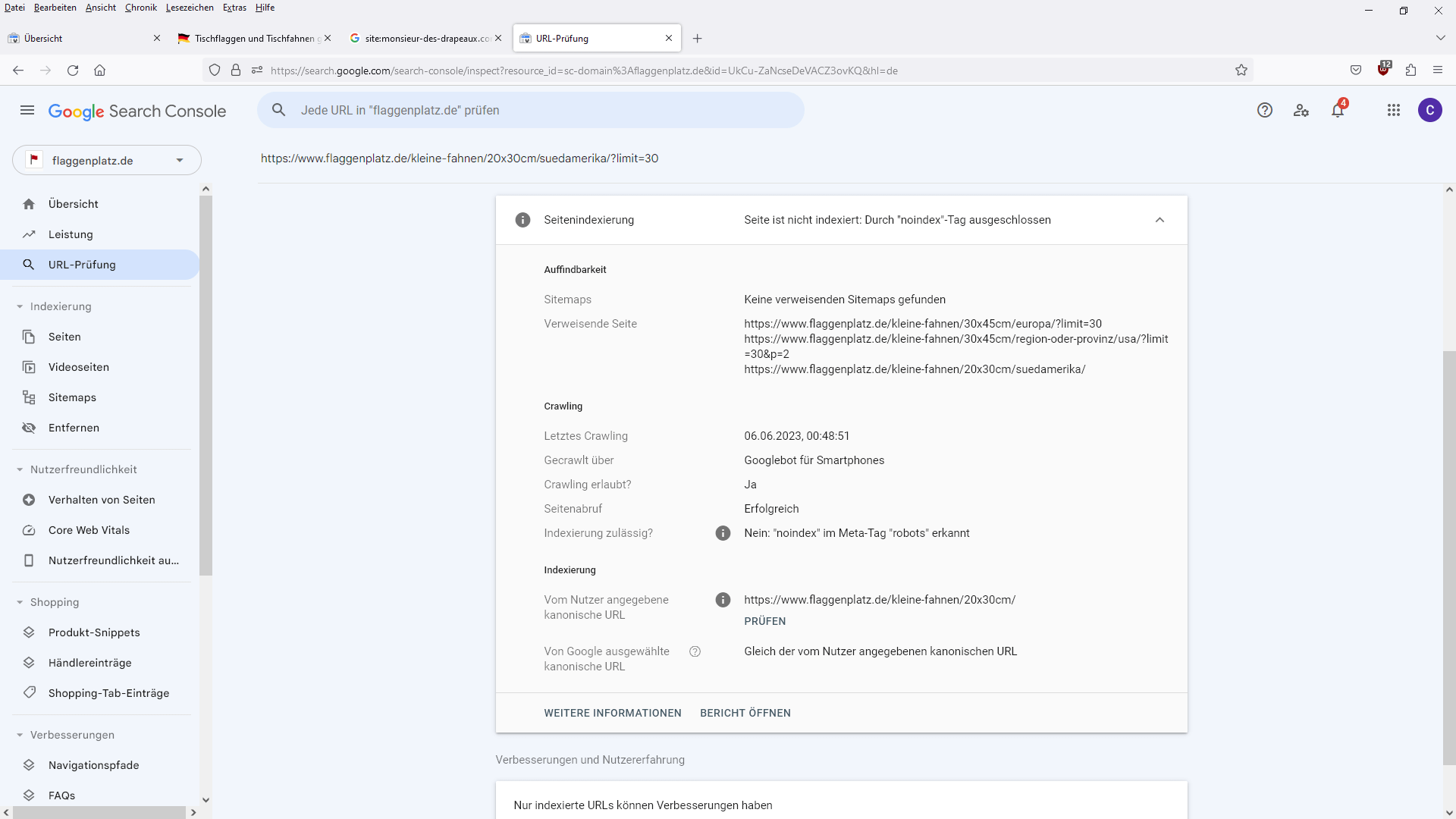Click WEITERE INFORMATIONEN

[x=612, y=713]
